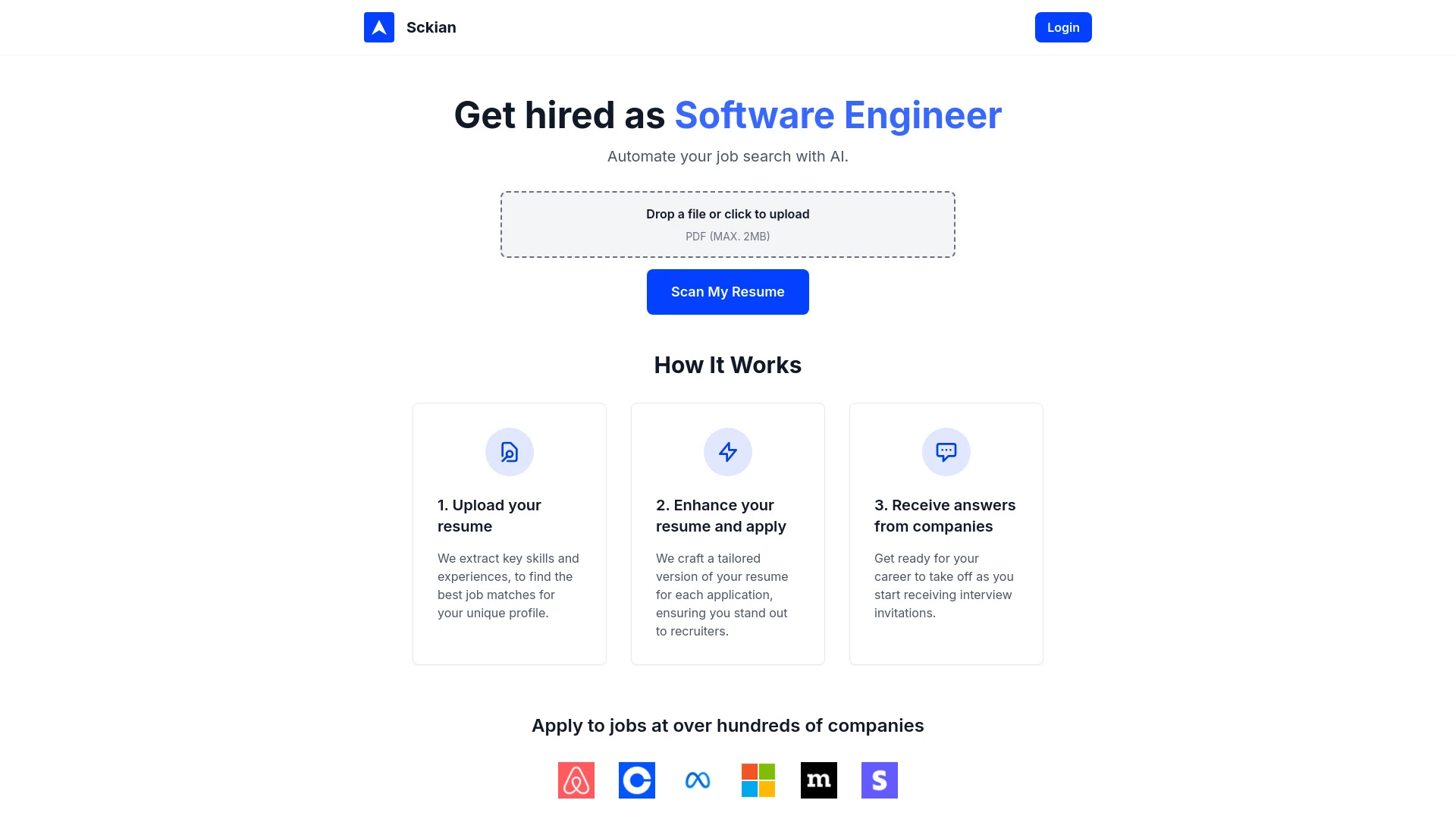Click the Sckian logo triangle icon
This screenshot has width=1456, height=819.
pos(379,27)
